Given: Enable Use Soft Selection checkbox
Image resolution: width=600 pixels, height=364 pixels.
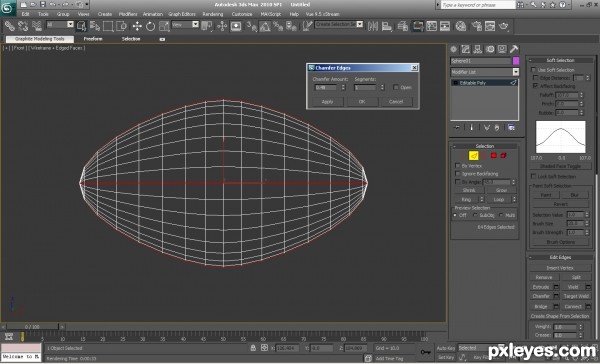Looking at the screenshot, I should (533, 70).
